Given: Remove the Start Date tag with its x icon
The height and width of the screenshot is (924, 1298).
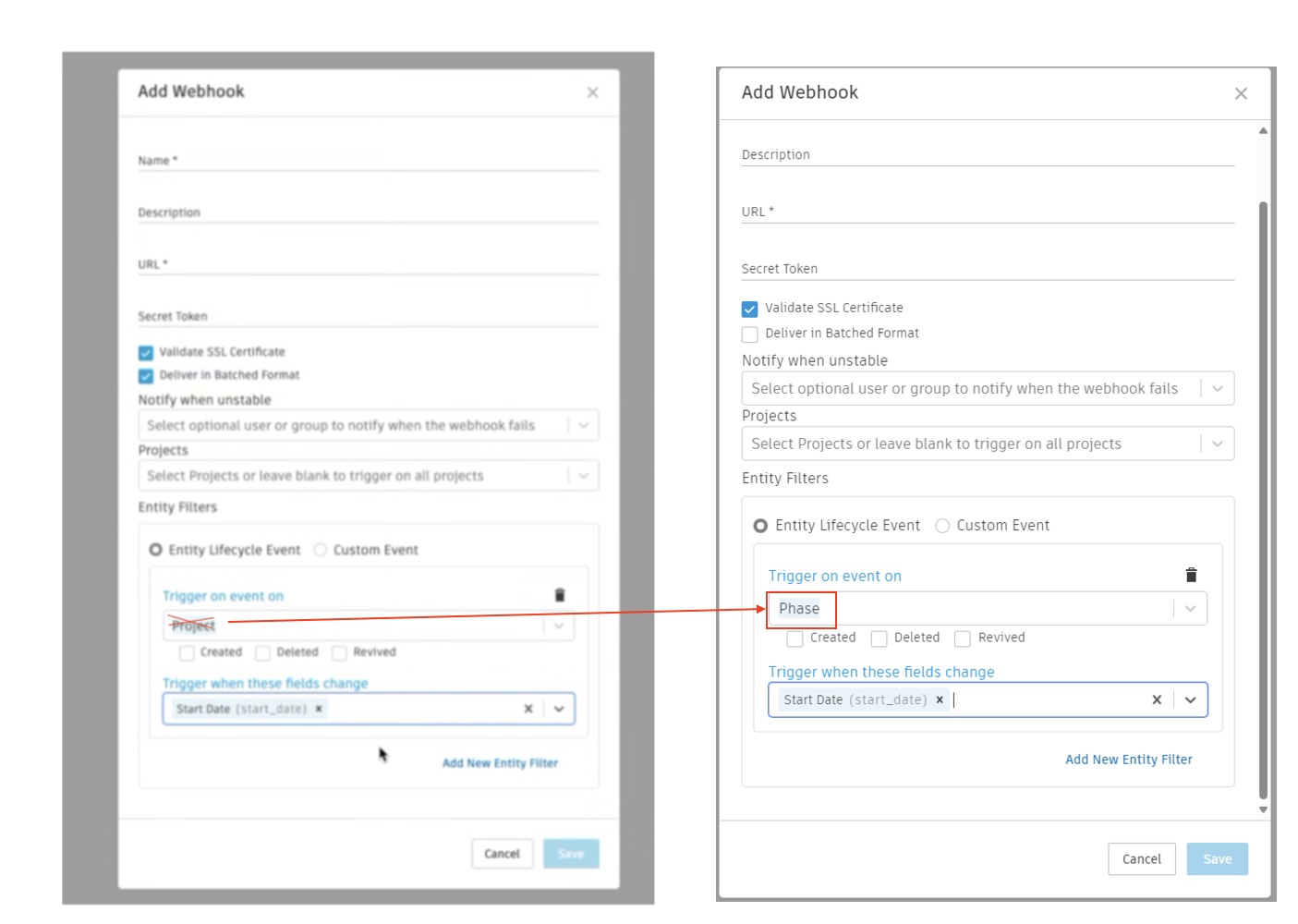Looking at the screenshot, I should click(x=940, y=699).
